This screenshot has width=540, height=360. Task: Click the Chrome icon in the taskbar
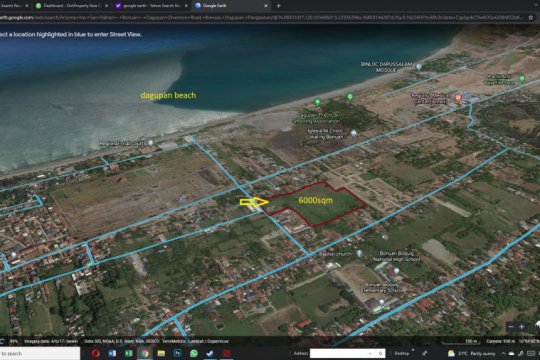pyautogui.click(x=145, y=353)
